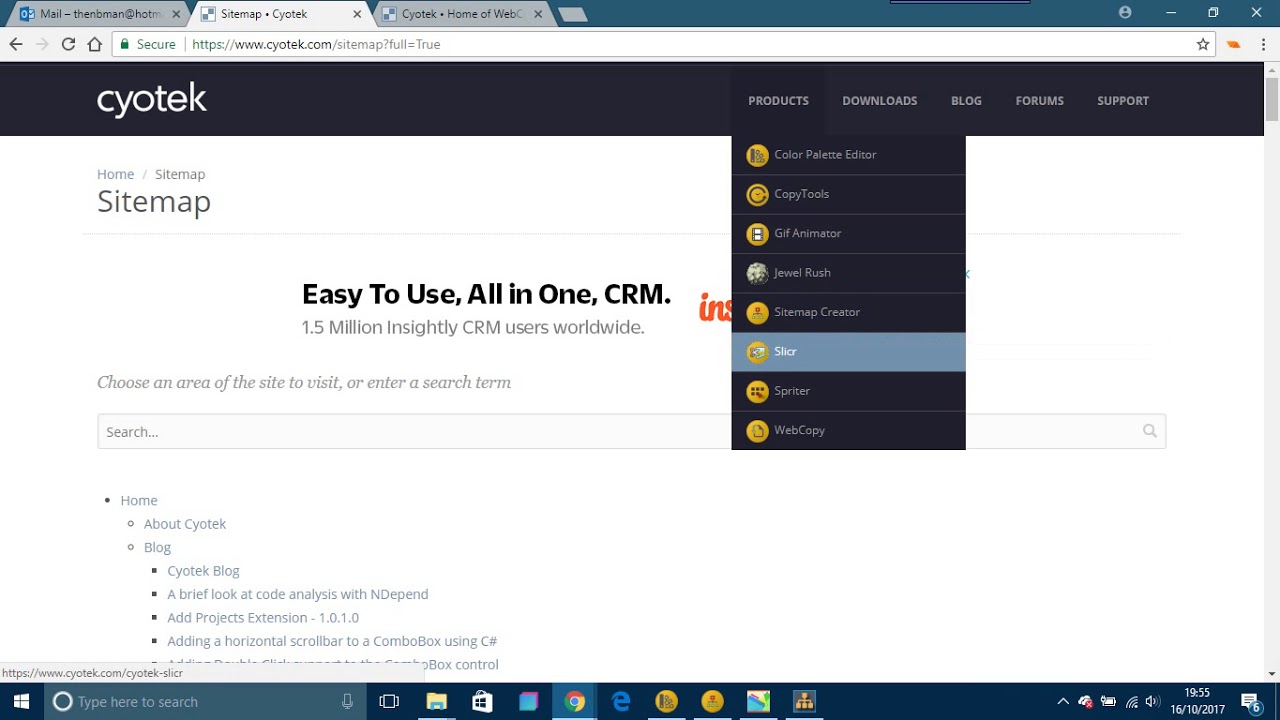Image resolution: width=1280 pixels, height=720 pixels.
Task: Go back to the previous page
Action: (16, 44)
